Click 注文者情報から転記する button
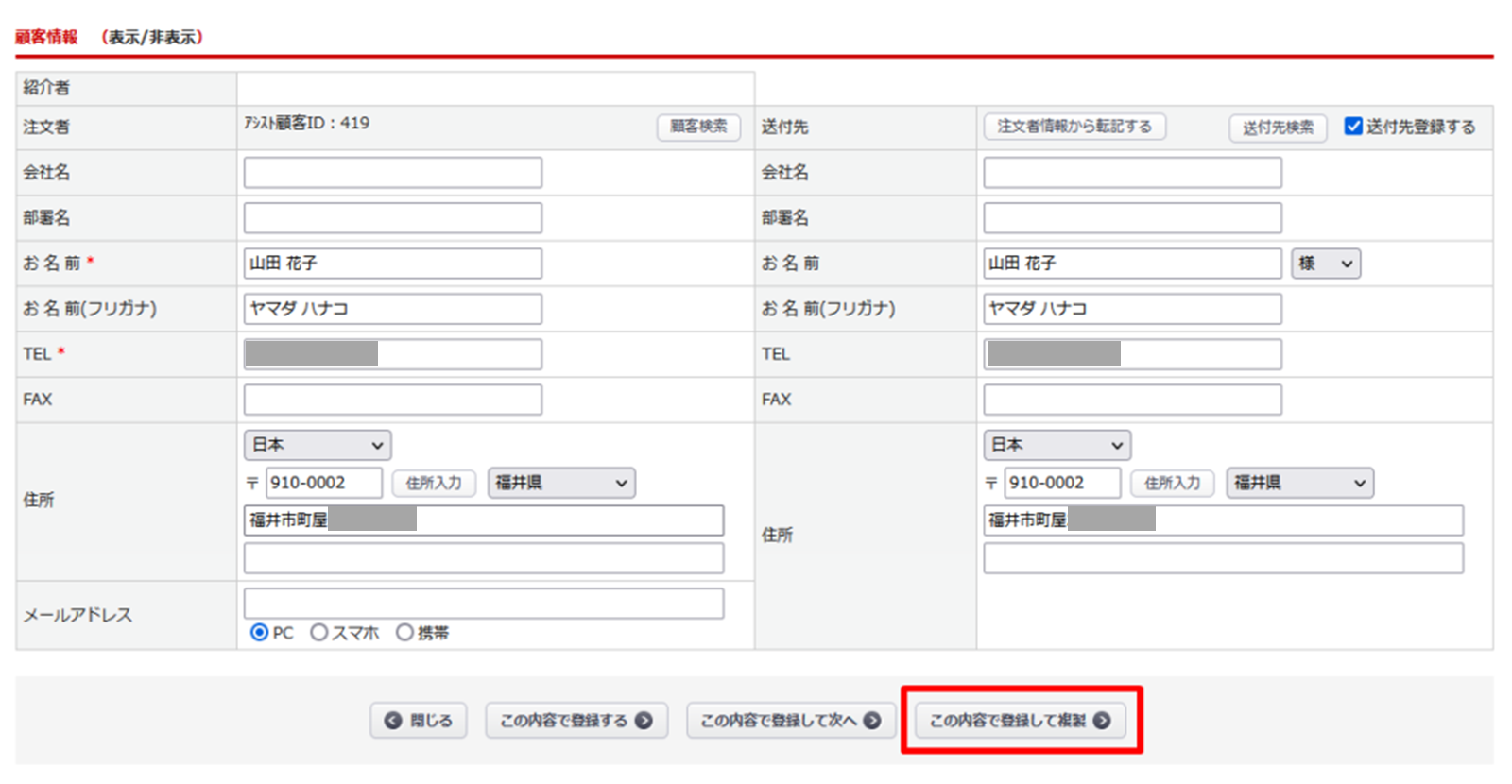1512x784 pixels. (1074, 127)
